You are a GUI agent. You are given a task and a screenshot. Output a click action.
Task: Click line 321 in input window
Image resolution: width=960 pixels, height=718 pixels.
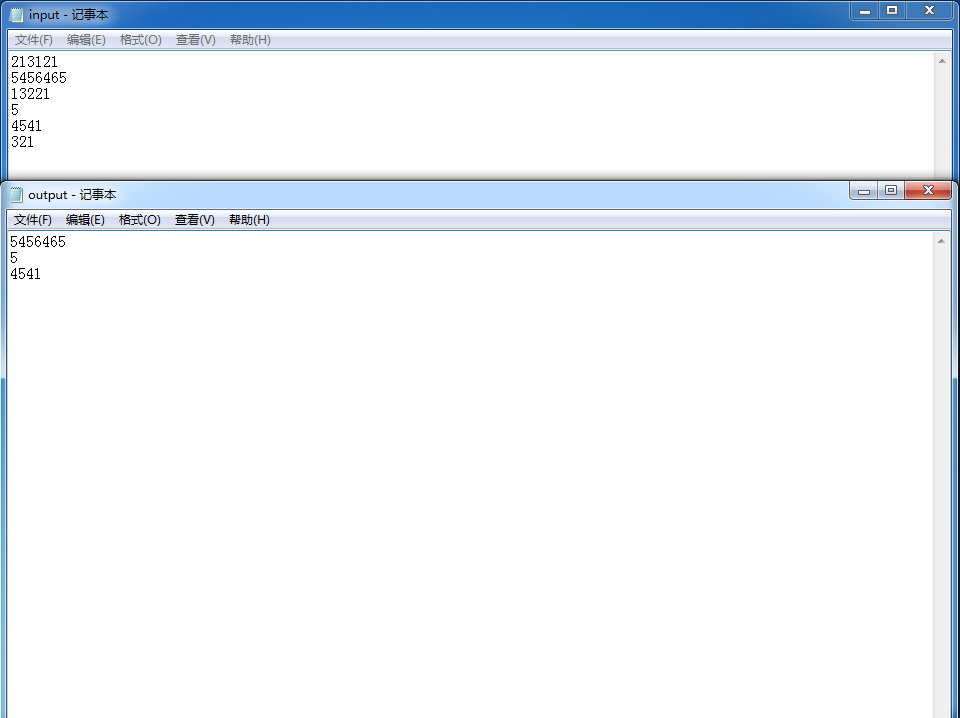pos(22,141)
